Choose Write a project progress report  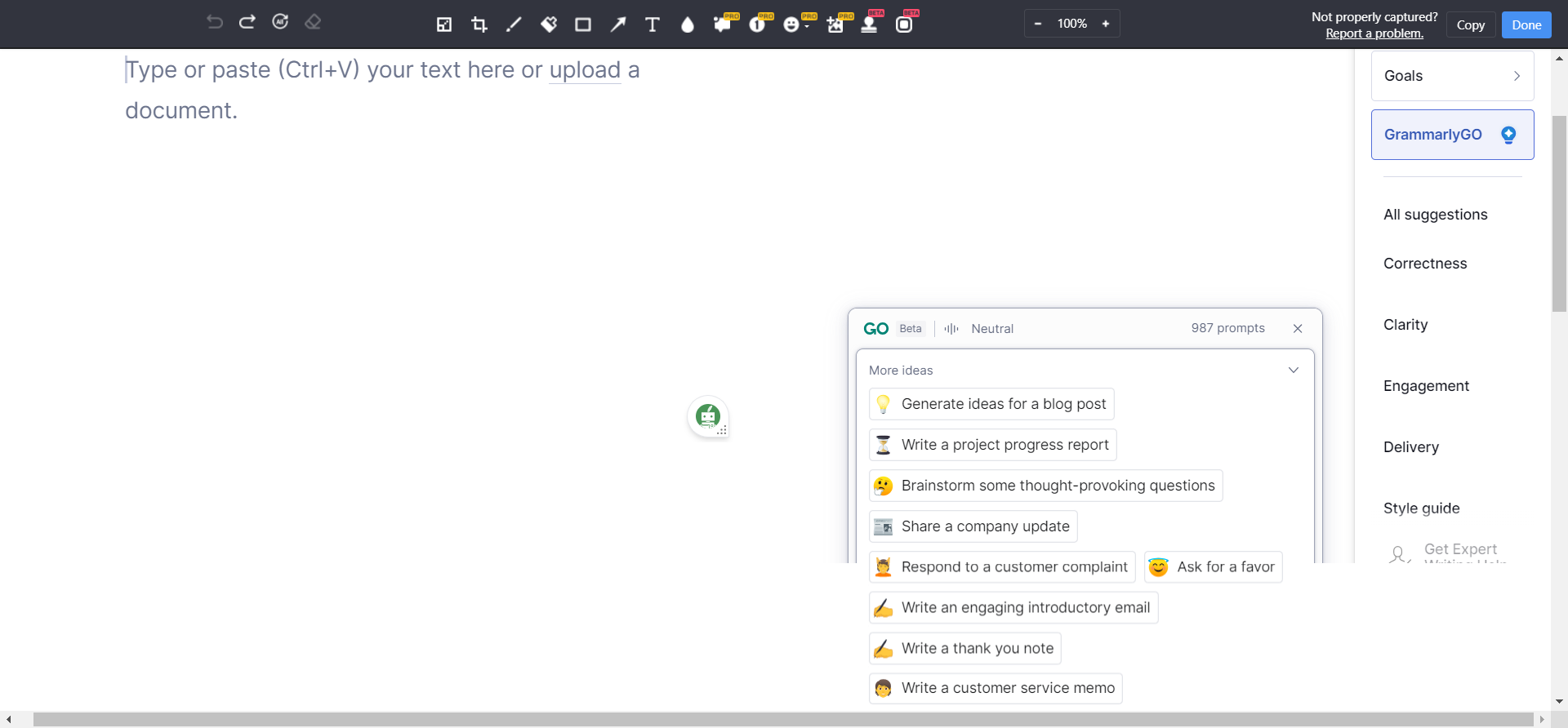[992, 445]
